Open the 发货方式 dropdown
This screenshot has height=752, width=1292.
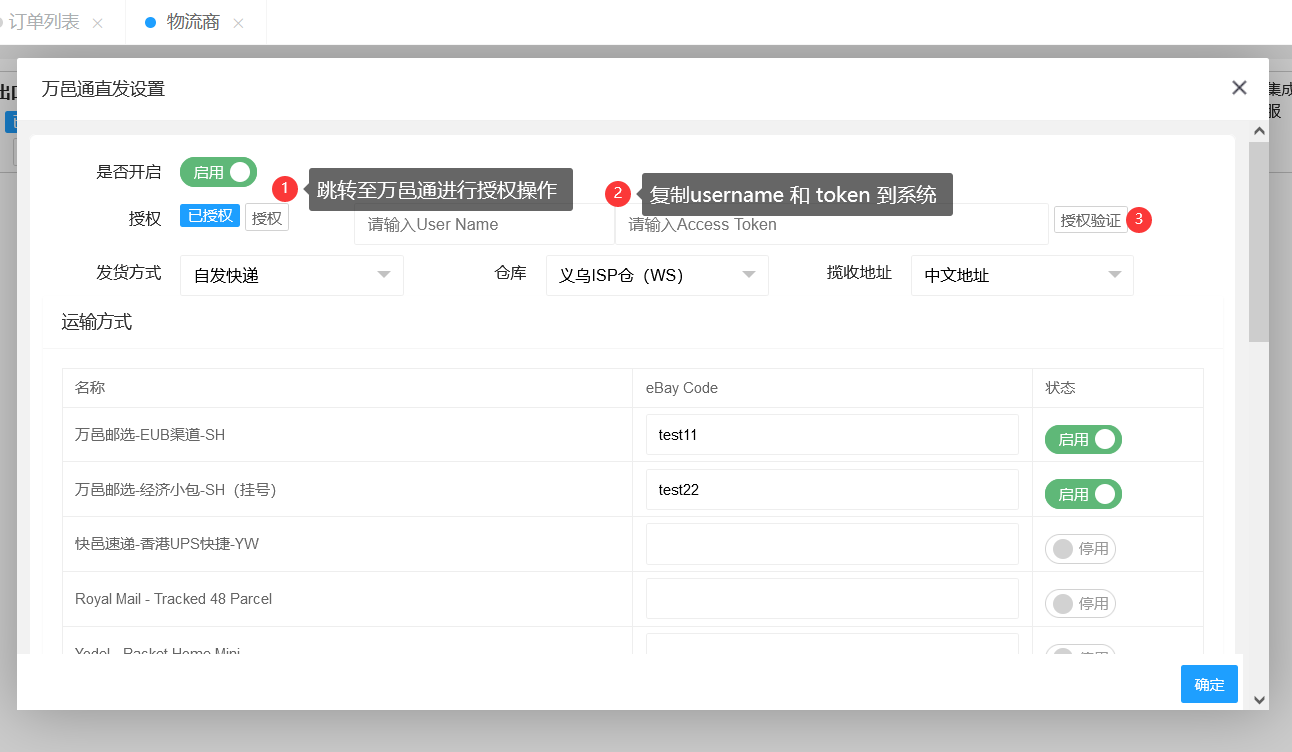pyautogui.click(x=292, y=275)
